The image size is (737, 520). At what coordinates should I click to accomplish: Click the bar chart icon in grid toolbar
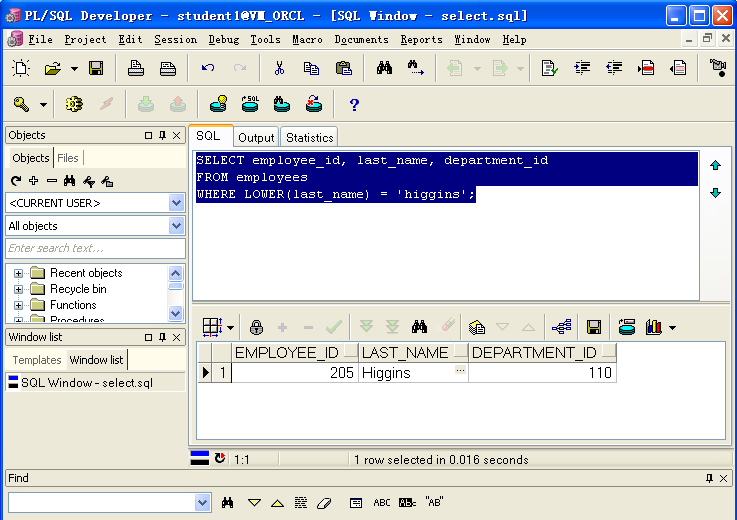[x=653, y=327]
